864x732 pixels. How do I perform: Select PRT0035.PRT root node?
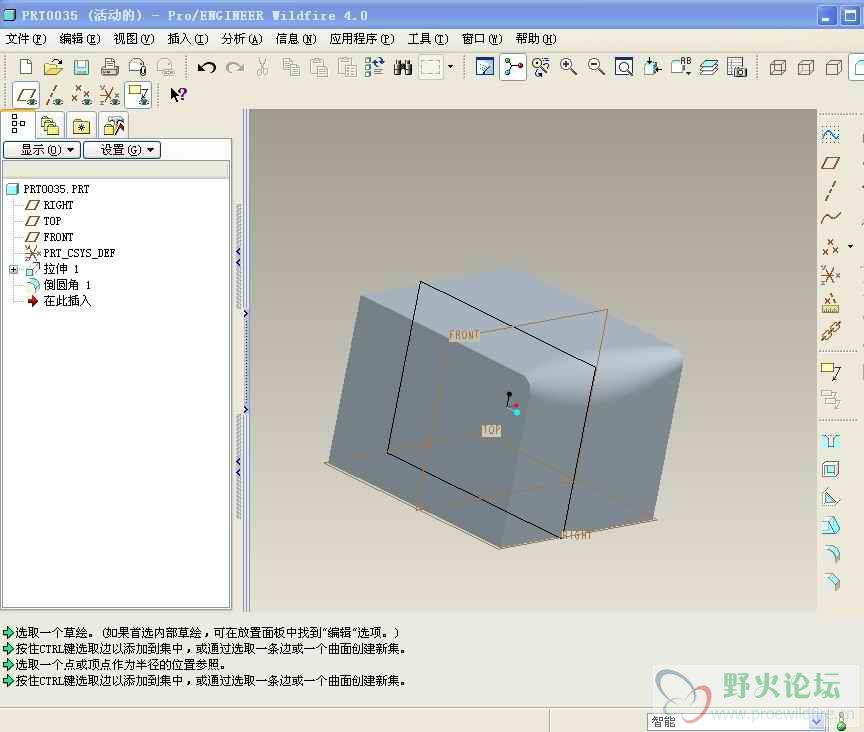click(x=56, y=189)
